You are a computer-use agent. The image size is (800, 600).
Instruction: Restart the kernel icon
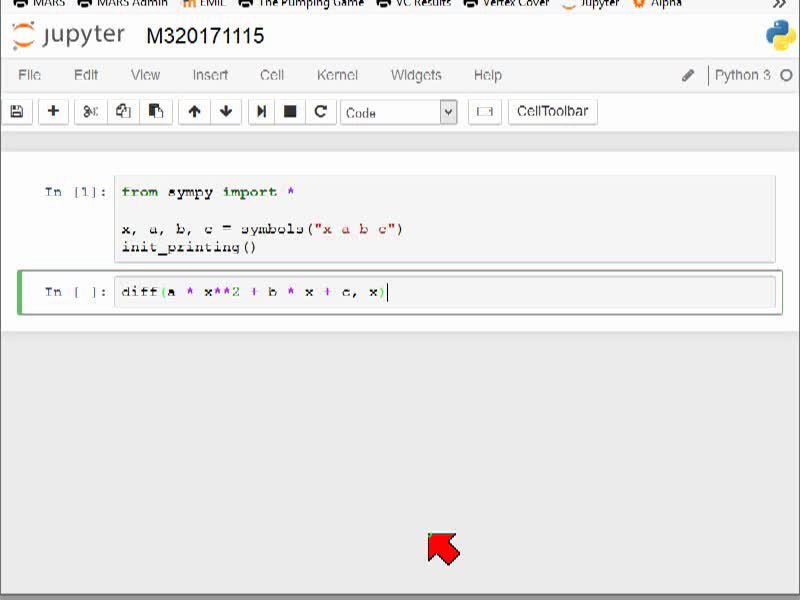(x=320, y=111)
